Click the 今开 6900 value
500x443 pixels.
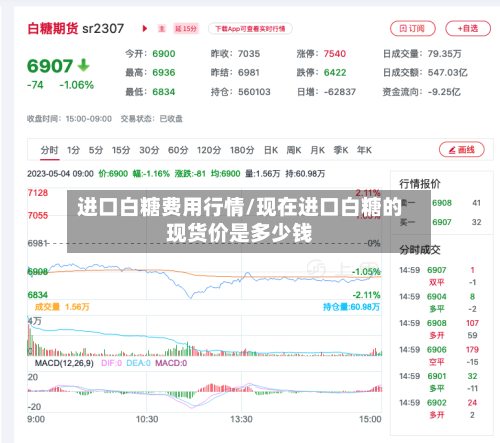click(x=164, y=54)
